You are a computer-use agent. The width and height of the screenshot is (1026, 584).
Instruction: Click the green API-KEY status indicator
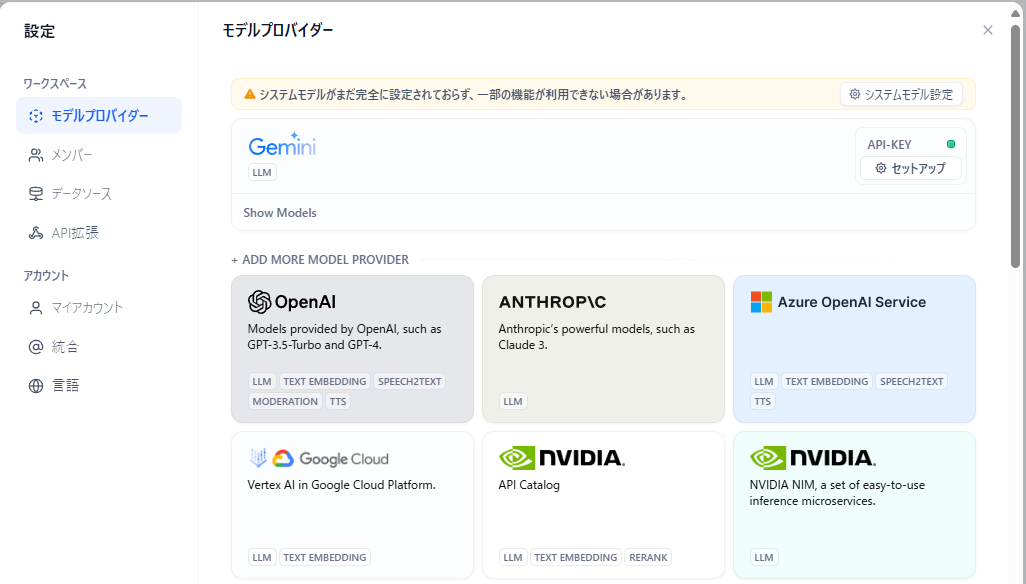951,144
